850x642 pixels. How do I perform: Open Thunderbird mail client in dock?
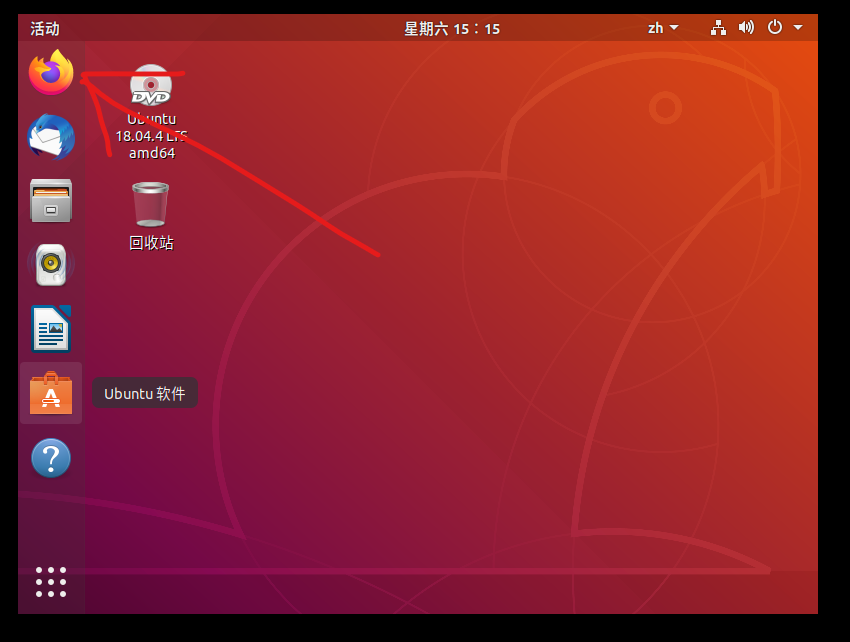51,137
